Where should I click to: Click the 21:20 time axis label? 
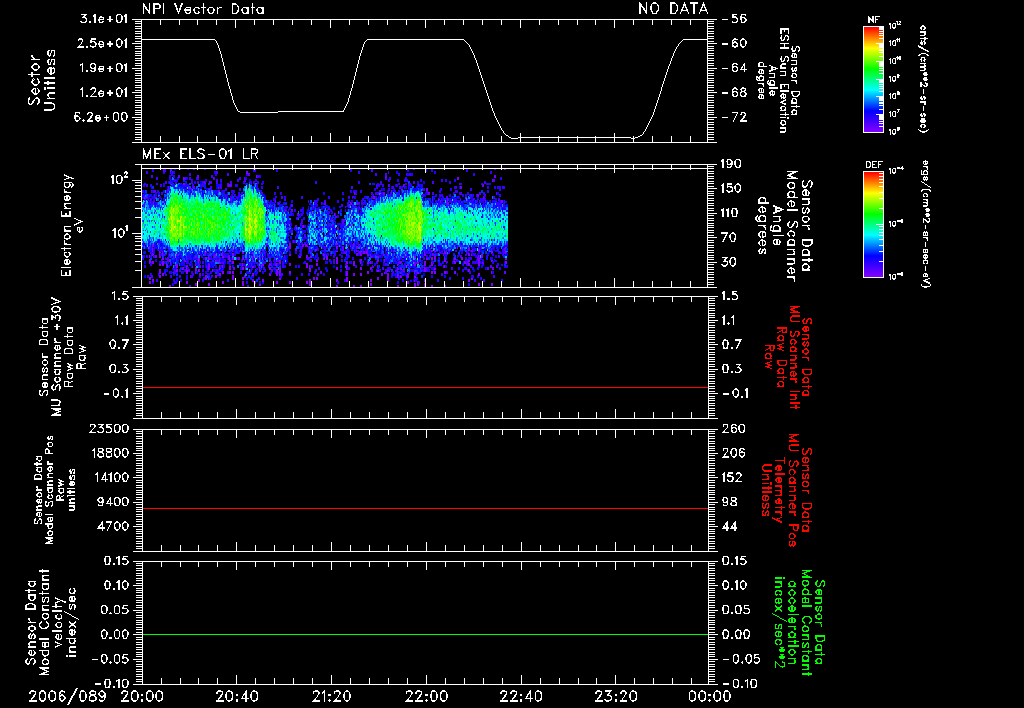pyautogui.click(x=331, y=697)
